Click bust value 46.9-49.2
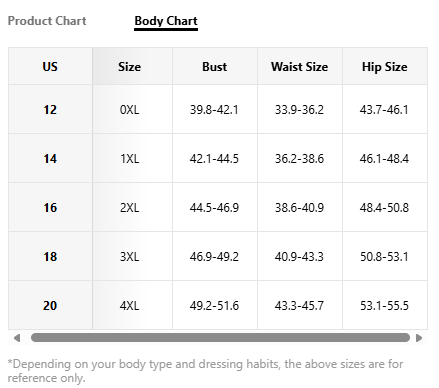The image size is (439, 388). [x=215, y=256]
